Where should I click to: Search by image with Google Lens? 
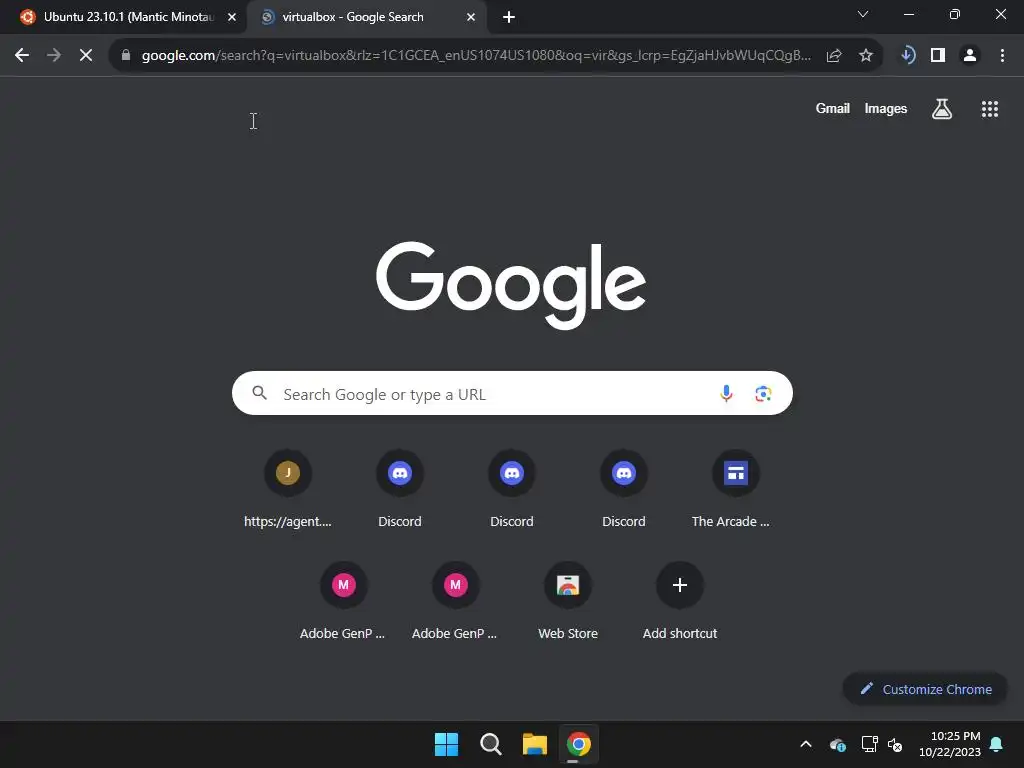(763, 393)
